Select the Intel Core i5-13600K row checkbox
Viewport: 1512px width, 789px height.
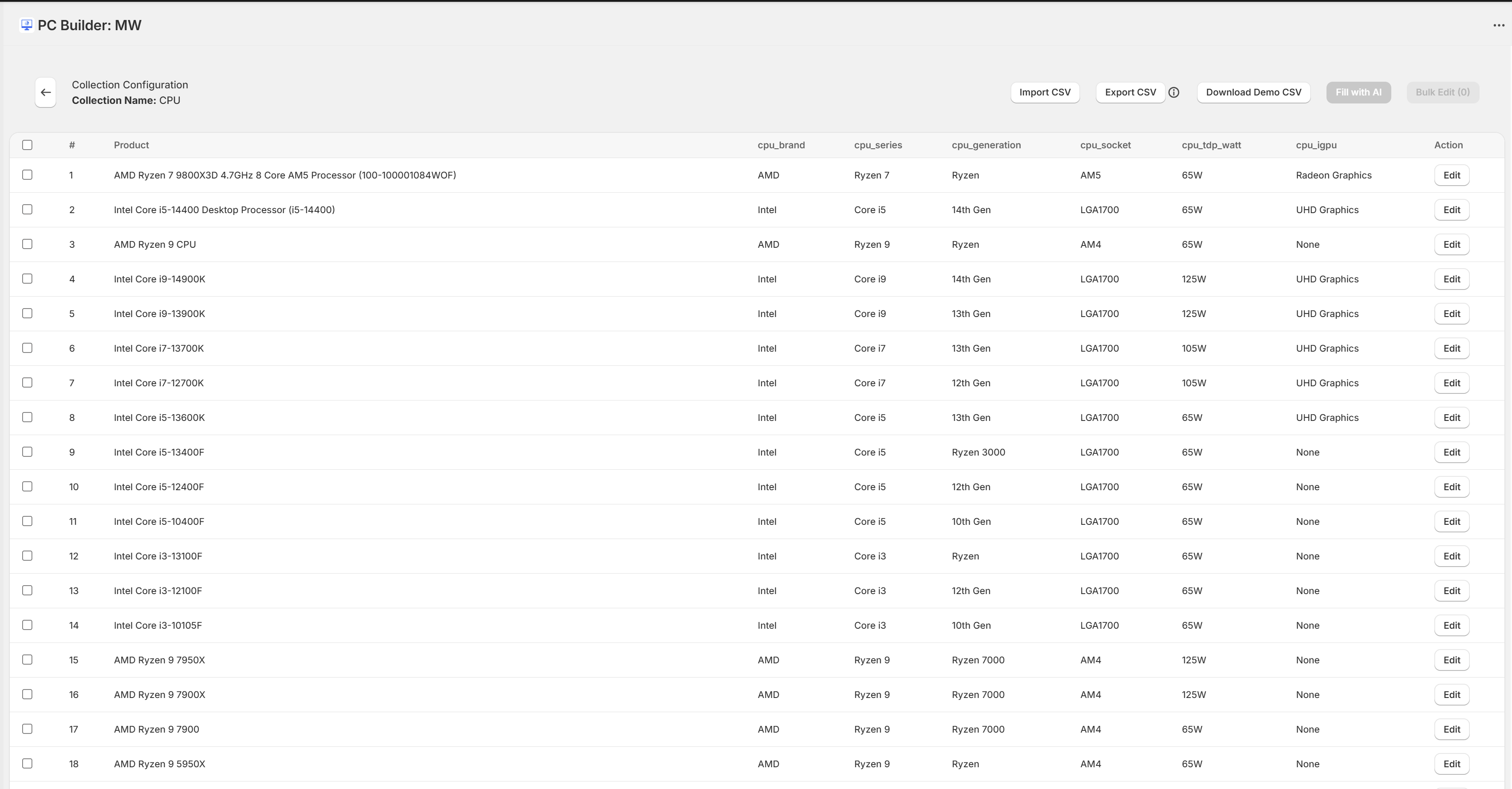pos(27,417)
